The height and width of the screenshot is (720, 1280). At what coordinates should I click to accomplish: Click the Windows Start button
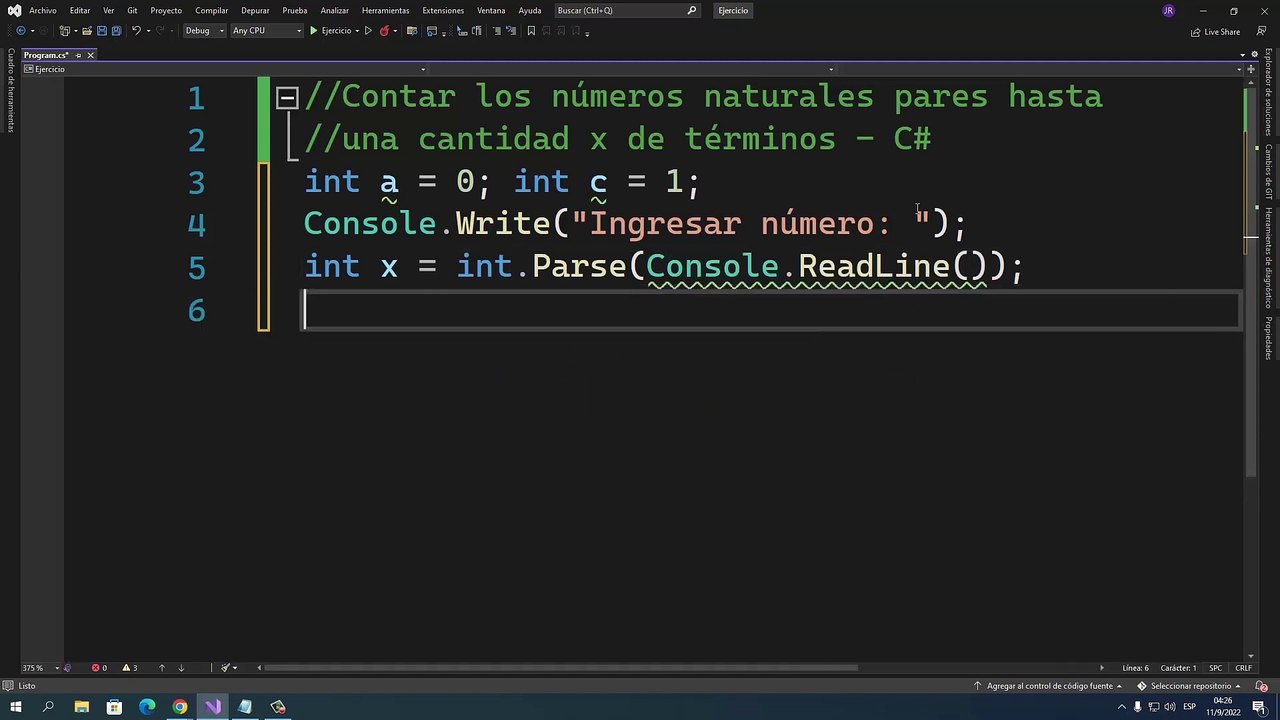[15, 707]
